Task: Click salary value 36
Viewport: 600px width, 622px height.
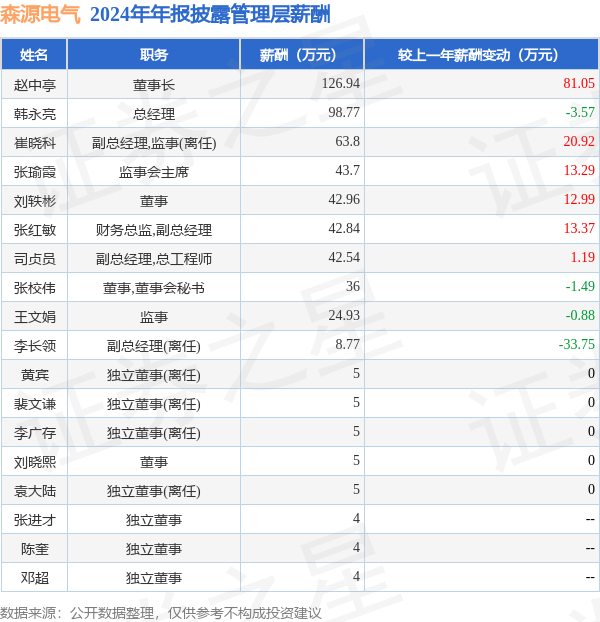Action: (353, 286)
